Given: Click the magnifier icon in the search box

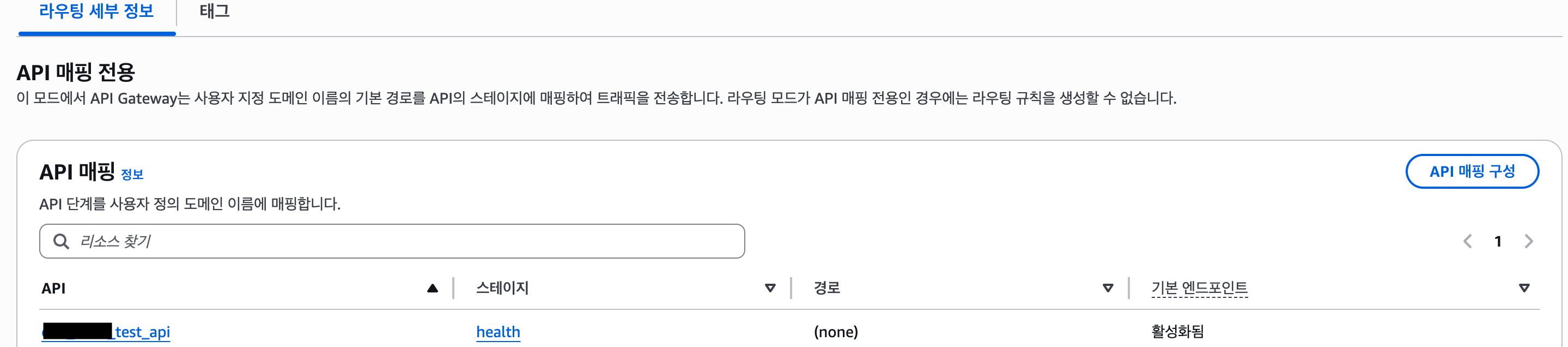Looking at the screenshot, I should click(61, 242).
